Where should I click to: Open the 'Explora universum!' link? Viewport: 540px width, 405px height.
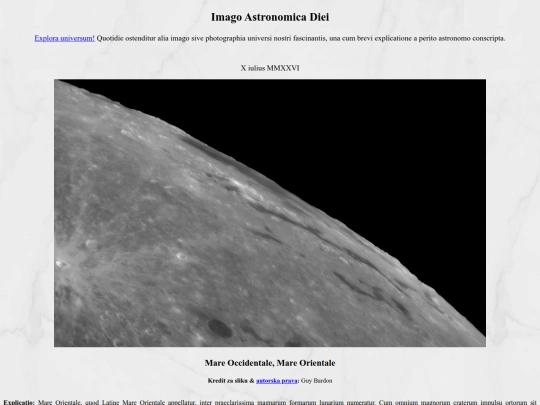(x=64, y=38)
